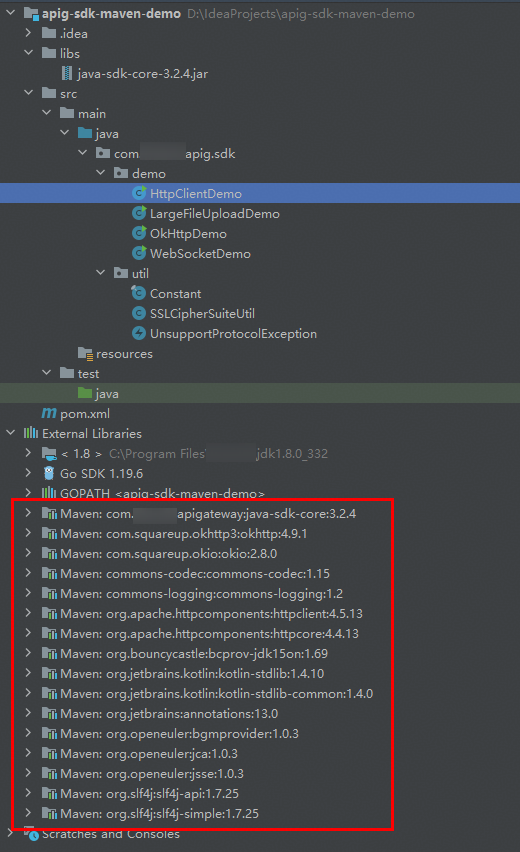Click the HttpClientDemo class icon
Screen dimensions: 520x852
pos(139,193)
